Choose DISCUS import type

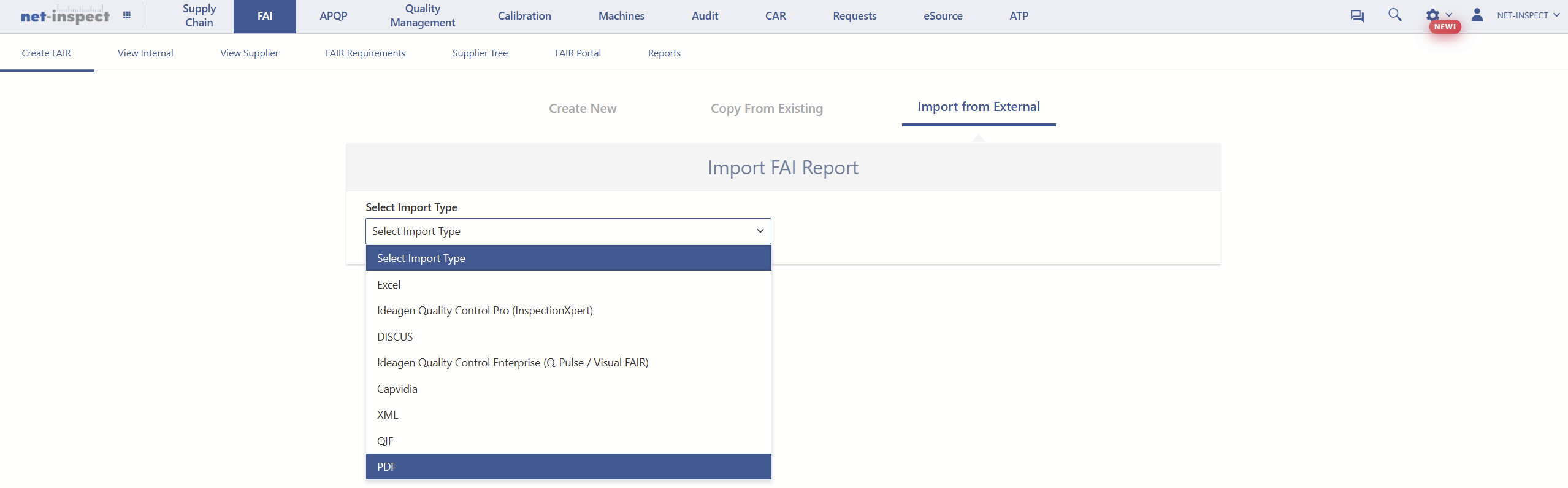click(x=568, y=337)
